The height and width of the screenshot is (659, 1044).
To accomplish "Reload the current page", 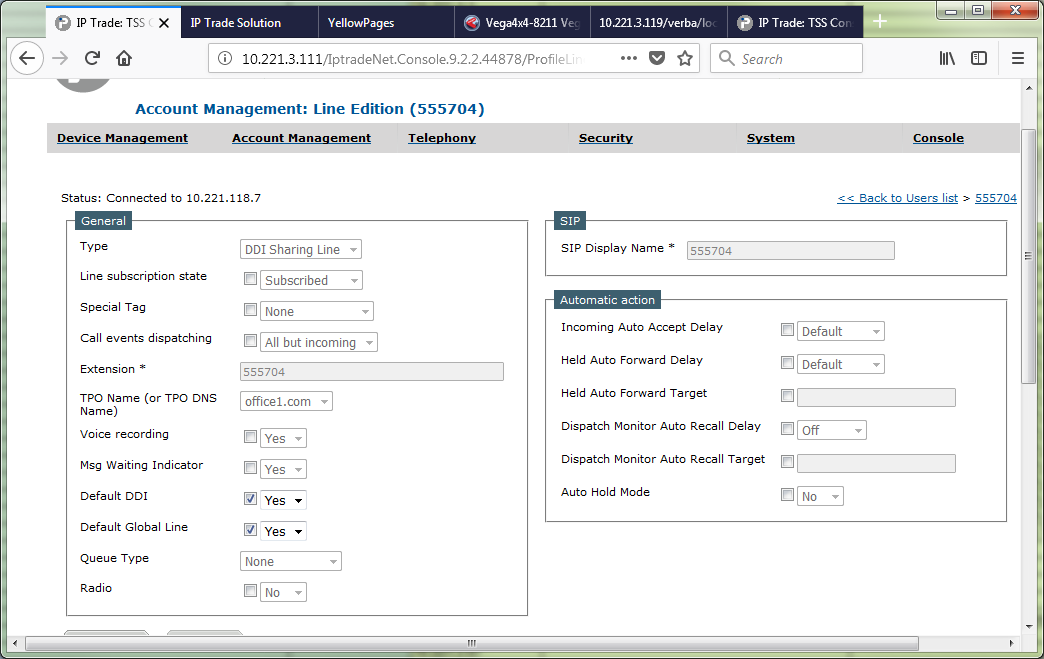I will (92, 59).
